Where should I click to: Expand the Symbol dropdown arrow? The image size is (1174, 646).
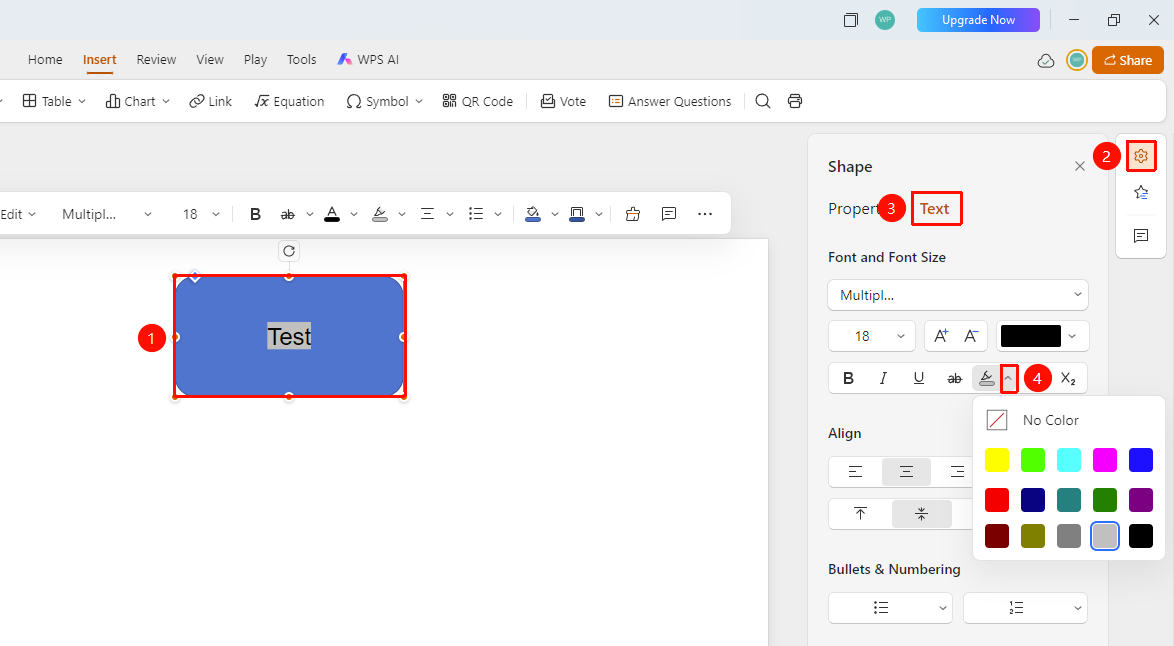click(419, 101)
